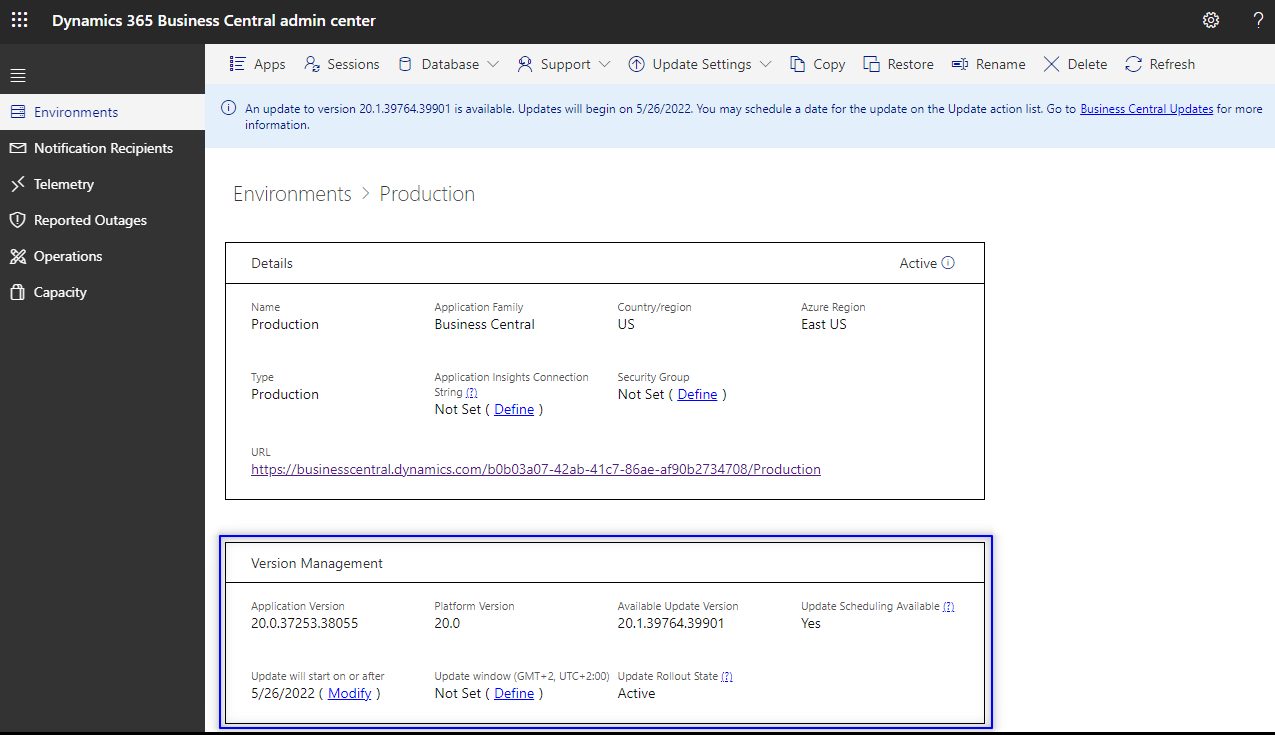Open the Apps panel from the toolbar
This screenshot has width=1275, height=735.
click(x=256, y=63)
